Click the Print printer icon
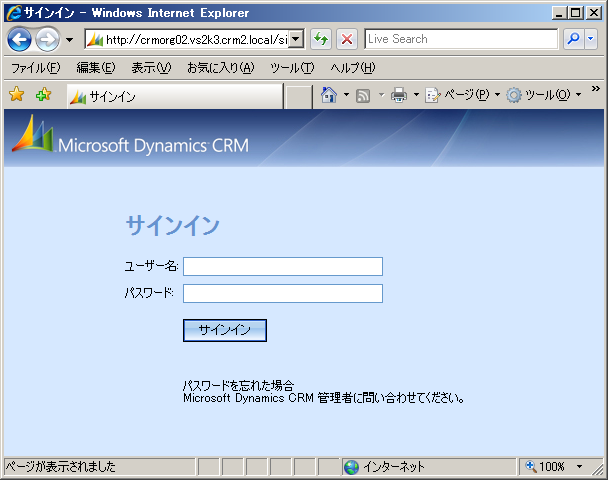The width and height of the screenshot is (608, 480). tap(399, 95)
